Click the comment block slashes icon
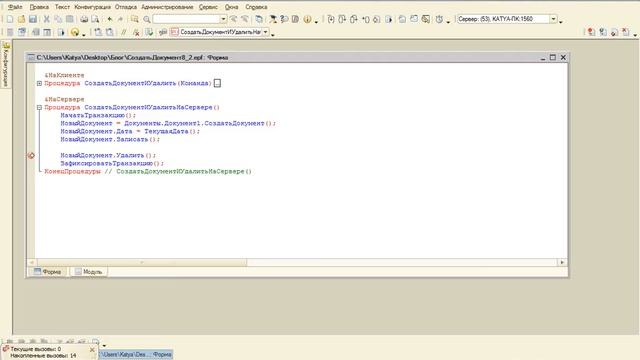This screenshot has width=640, height=360. [x=124, y=32]
